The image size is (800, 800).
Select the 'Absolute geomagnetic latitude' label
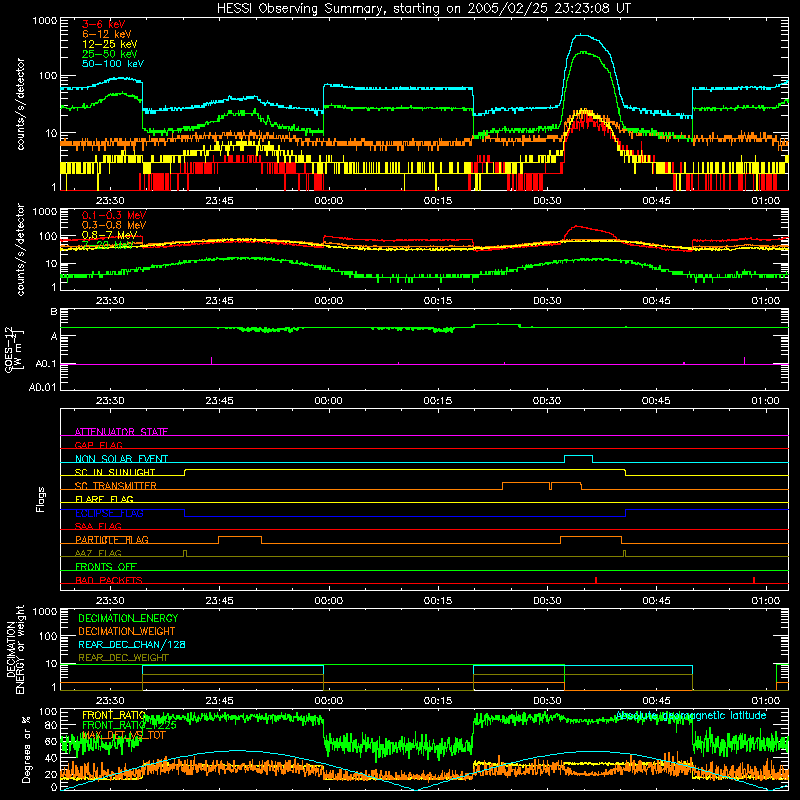pos(691,716)
